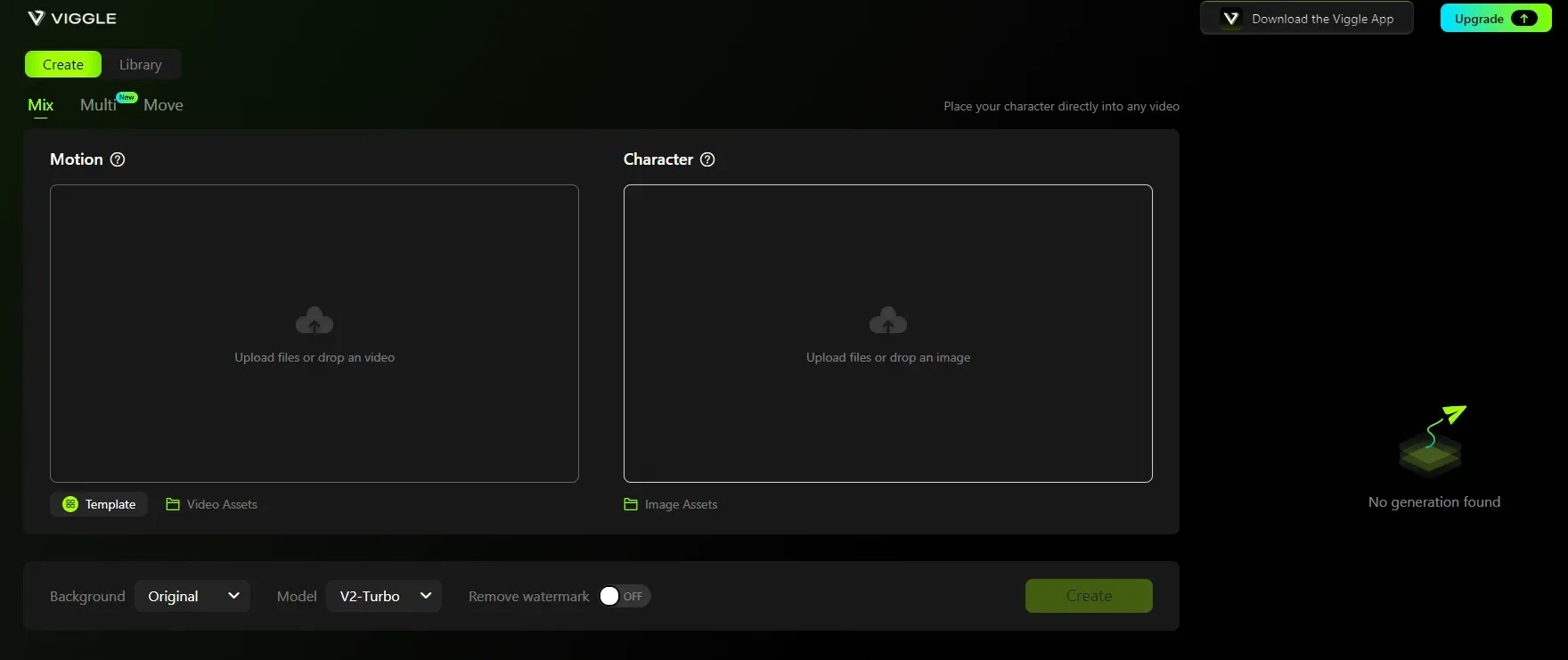Select the Move mode tab
This screenshot has width=1568, height=660.
[163, 105]
